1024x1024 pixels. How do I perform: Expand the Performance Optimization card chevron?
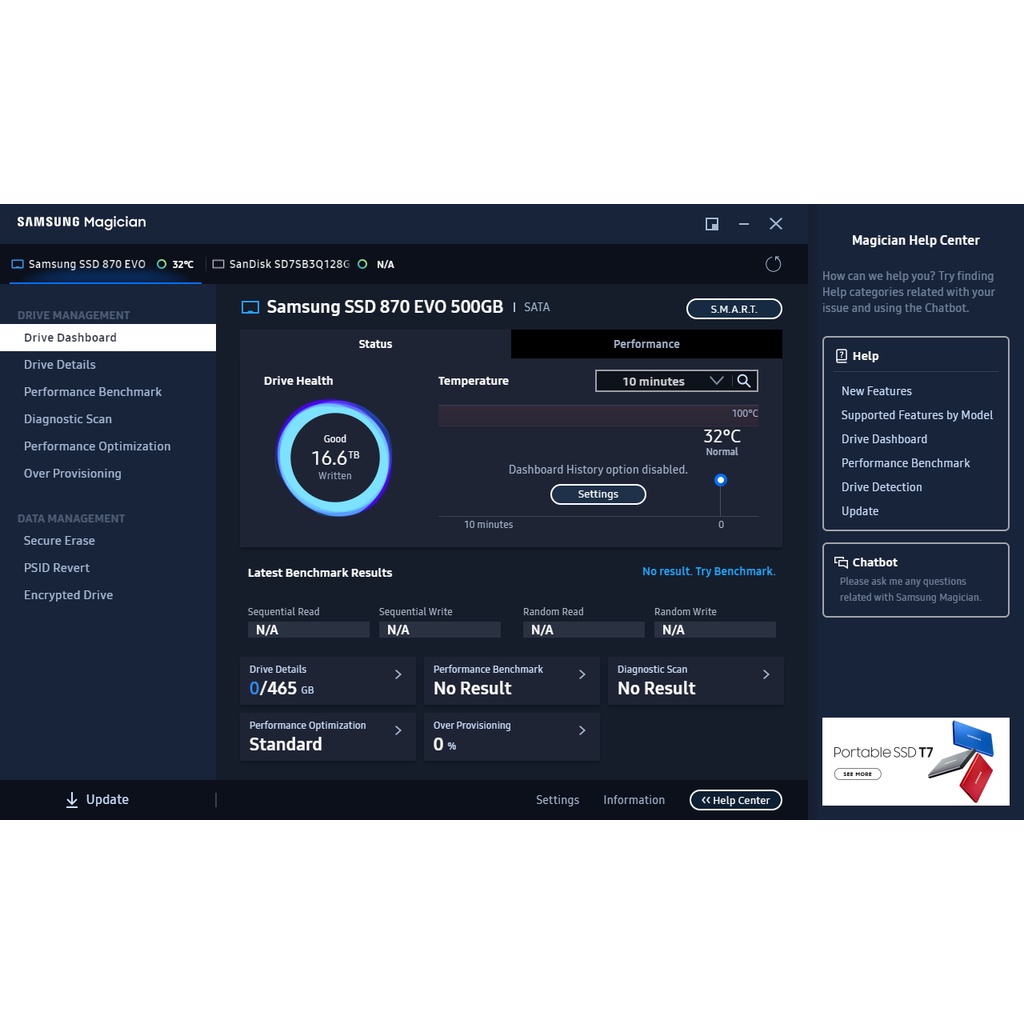click(x=398, y=731)
